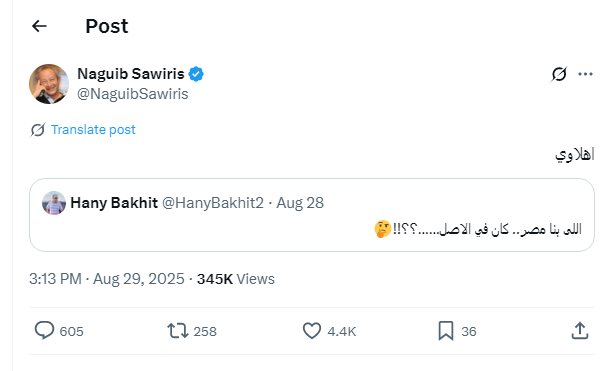Open Grok icon at post top right
The width and height of the screenshot is (608, 371).
click(x=559, y=74)
